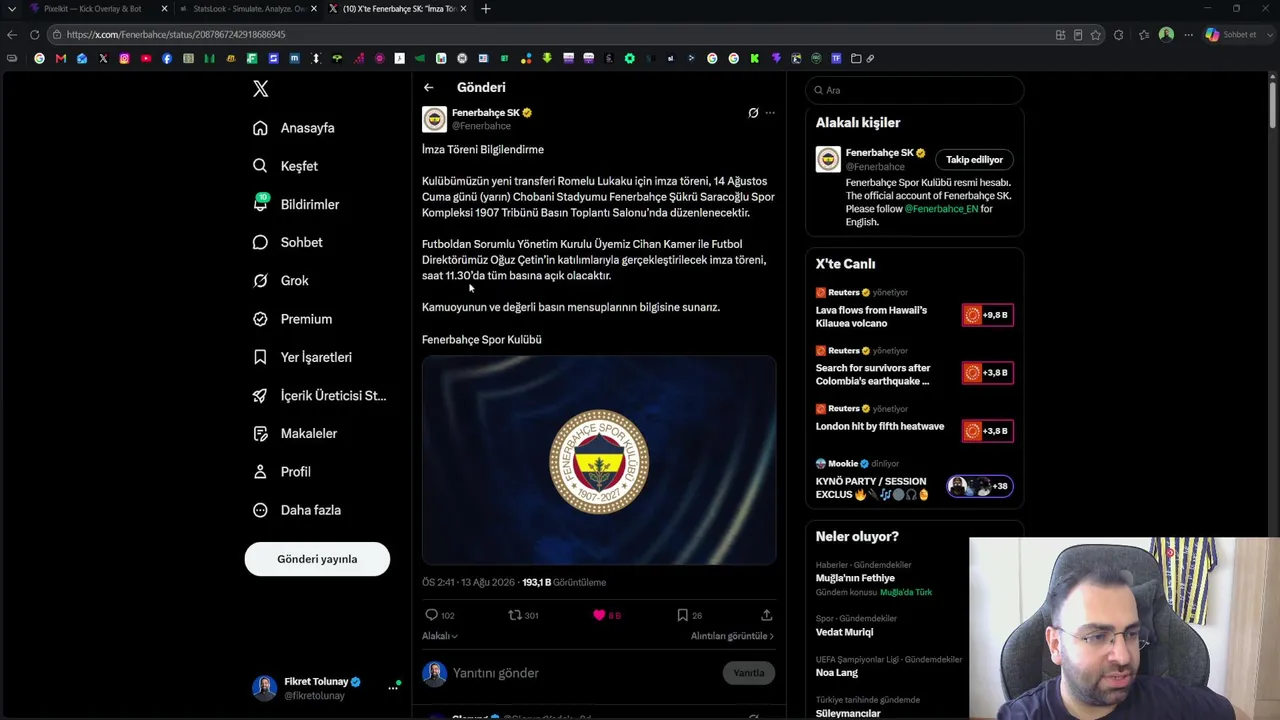1280x720 pixels.
Task: Open Reuters live 'Search for survivors after Colombia's earthquake'
Action: (x=873, y=374)
